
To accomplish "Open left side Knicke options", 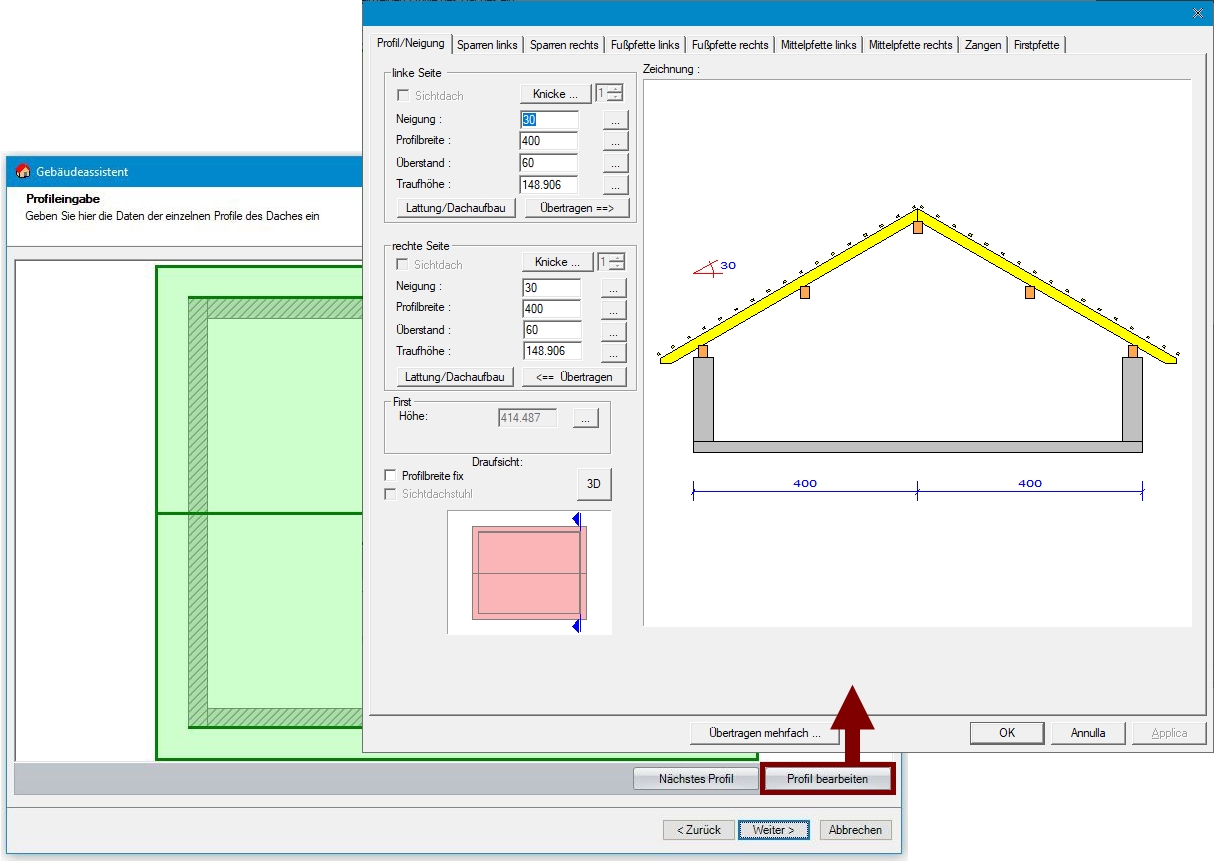I will pos(555,94).
